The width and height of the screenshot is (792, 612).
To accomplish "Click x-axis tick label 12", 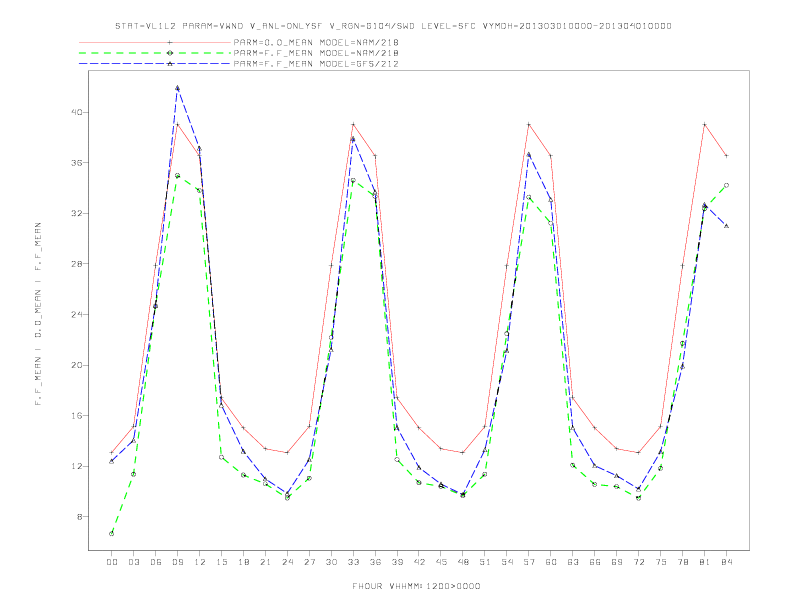I will click(x=200, y=562).
